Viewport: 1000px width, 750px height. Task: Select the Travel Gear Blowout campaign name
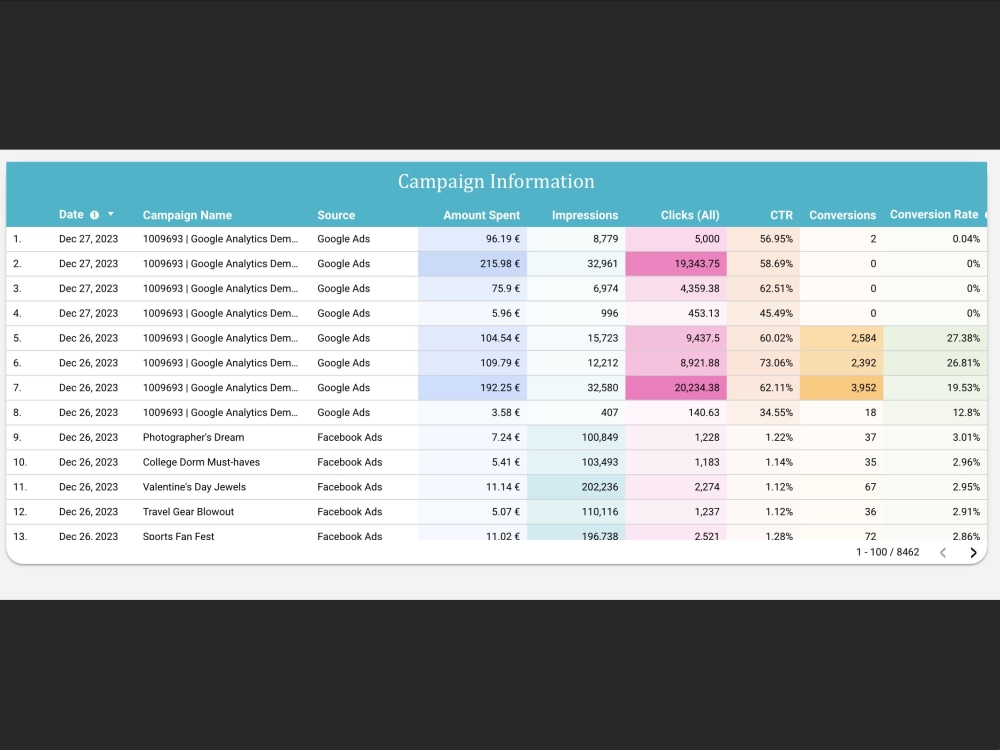tap(190, 511)
